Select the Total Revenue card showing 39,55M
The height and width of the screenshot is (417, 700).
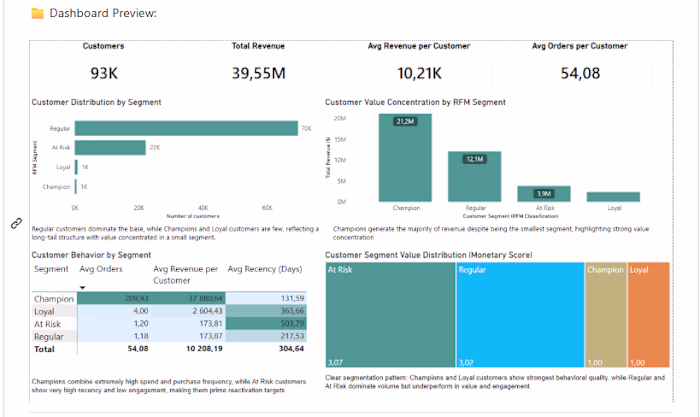(258, 73)
